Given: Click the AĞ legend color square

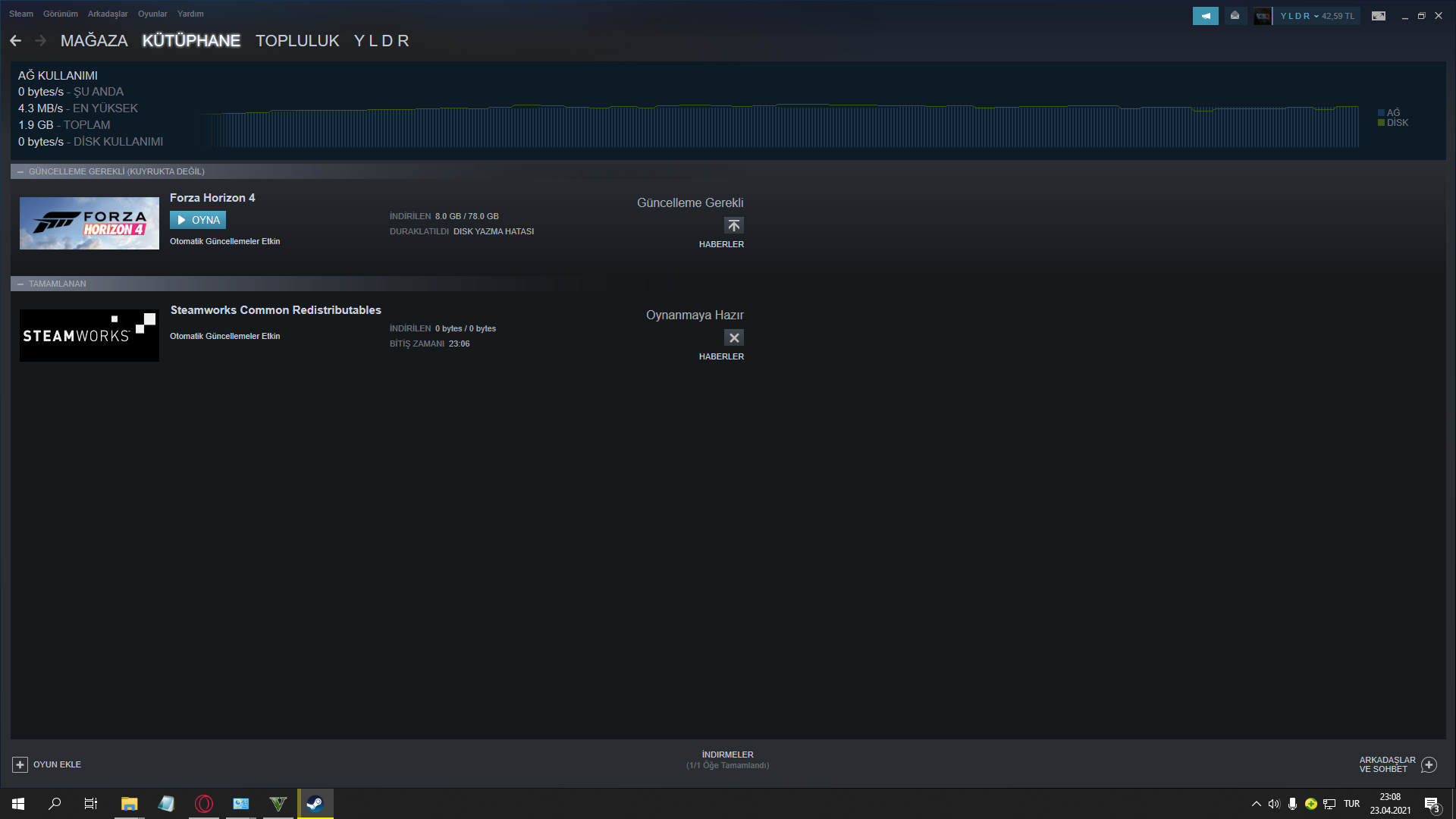Looking at the screenshot, I should click(1381, 113).
